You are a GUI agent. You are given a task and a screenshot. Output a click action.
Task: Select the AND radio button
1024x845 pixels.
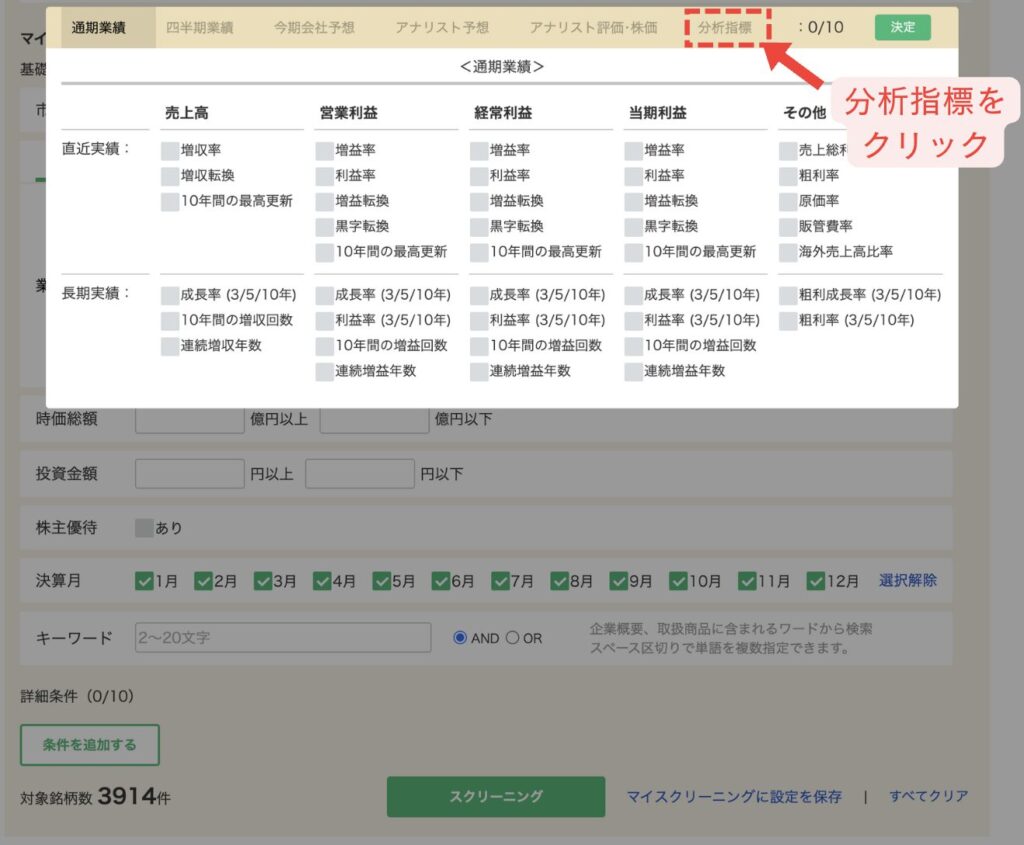(x=460, y=638)
